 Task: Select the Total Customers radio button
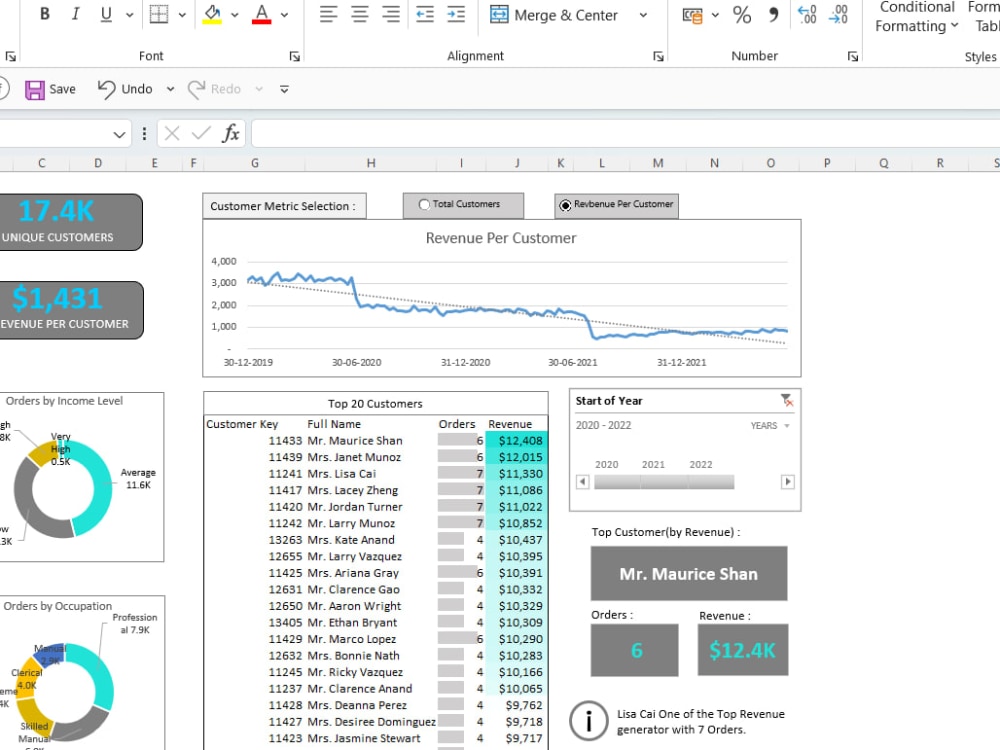(x=424, y=205)
